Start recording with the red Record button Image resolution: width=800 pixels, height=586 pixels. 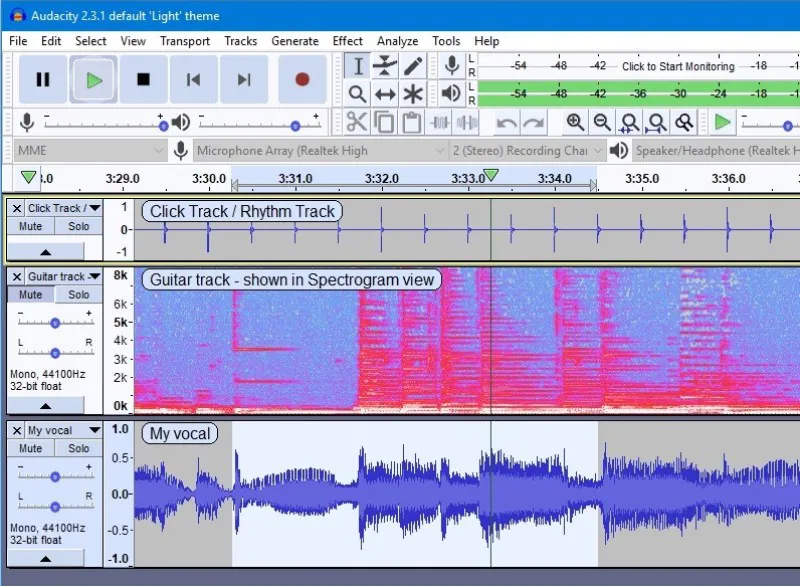click(x=302, y=80)
